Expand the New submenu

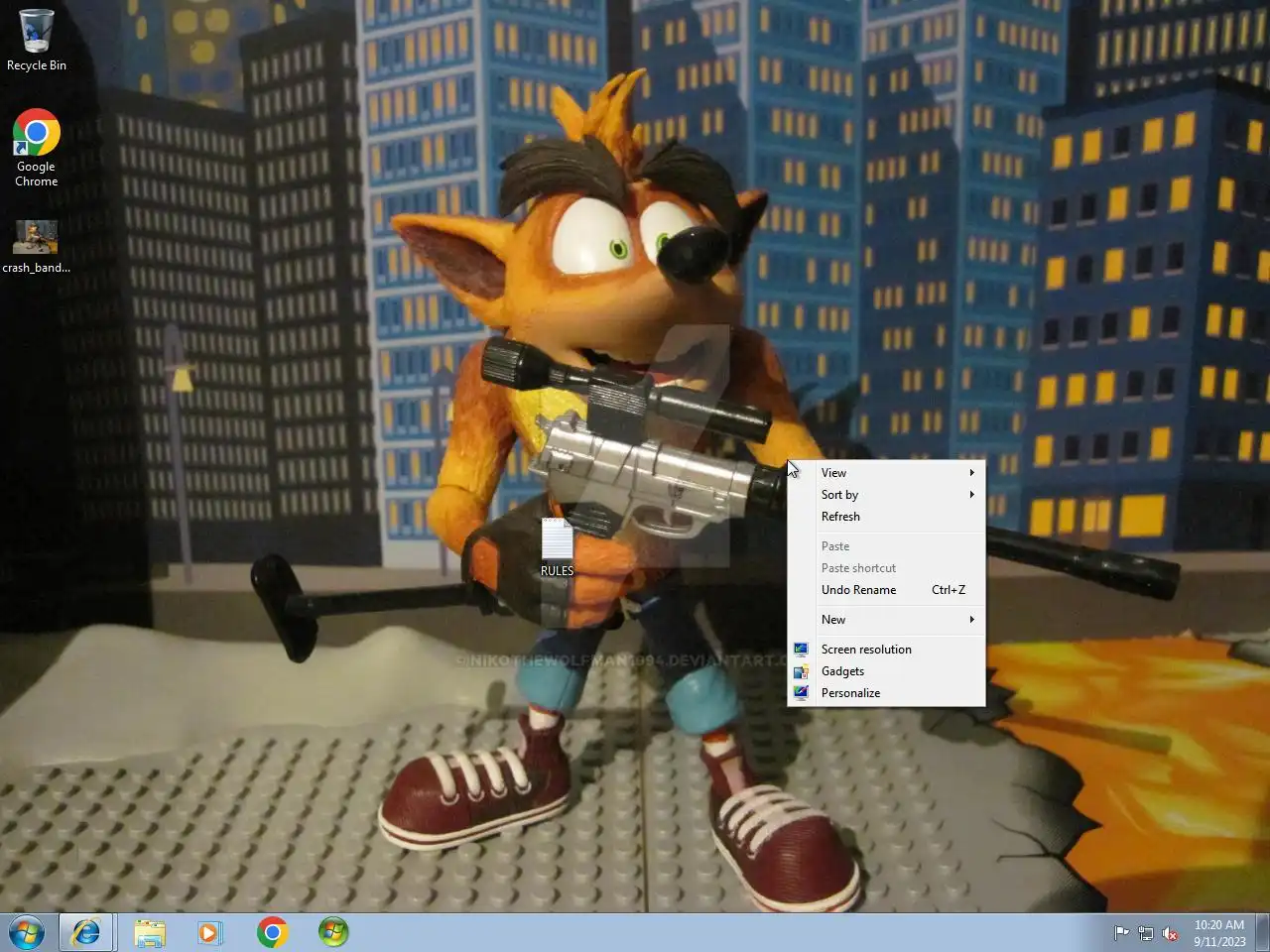click(887, 620)
